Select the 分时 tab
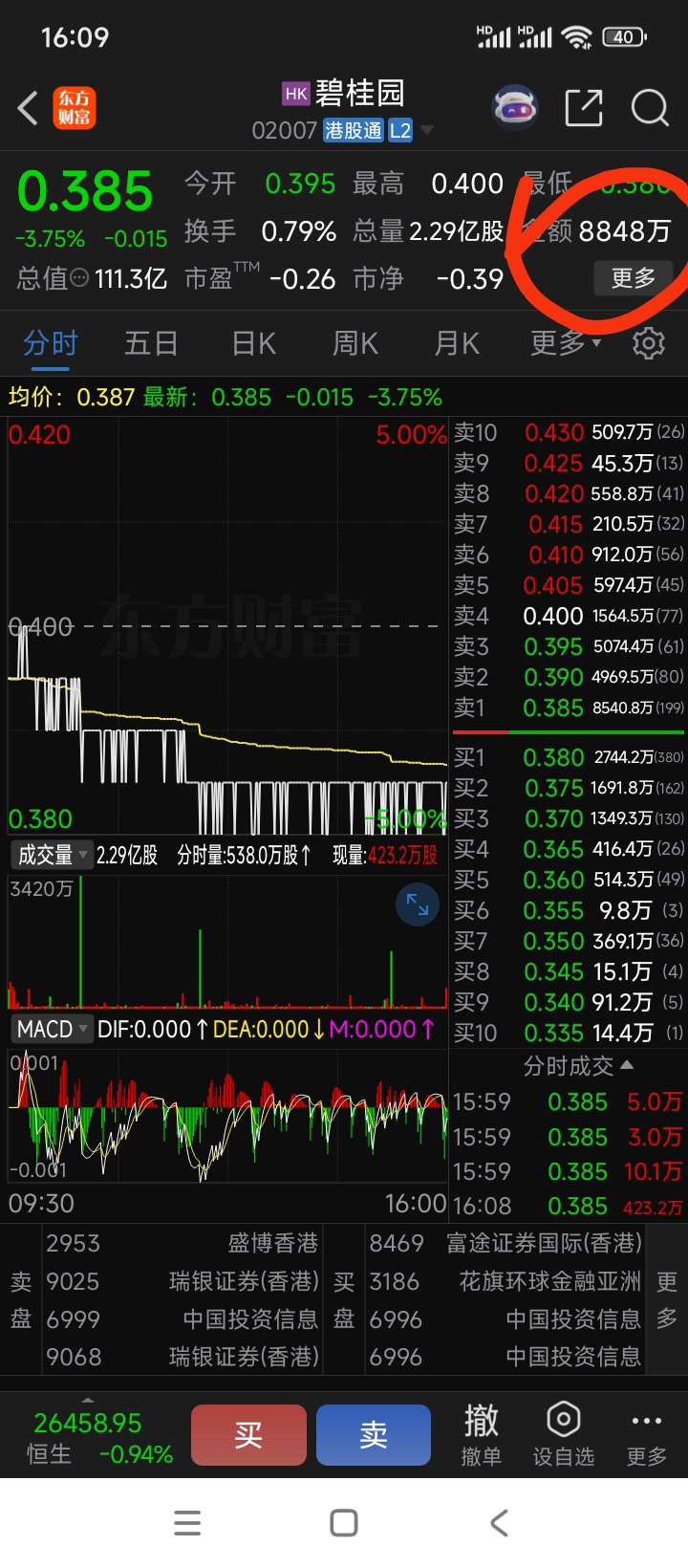 click(51, 342)
